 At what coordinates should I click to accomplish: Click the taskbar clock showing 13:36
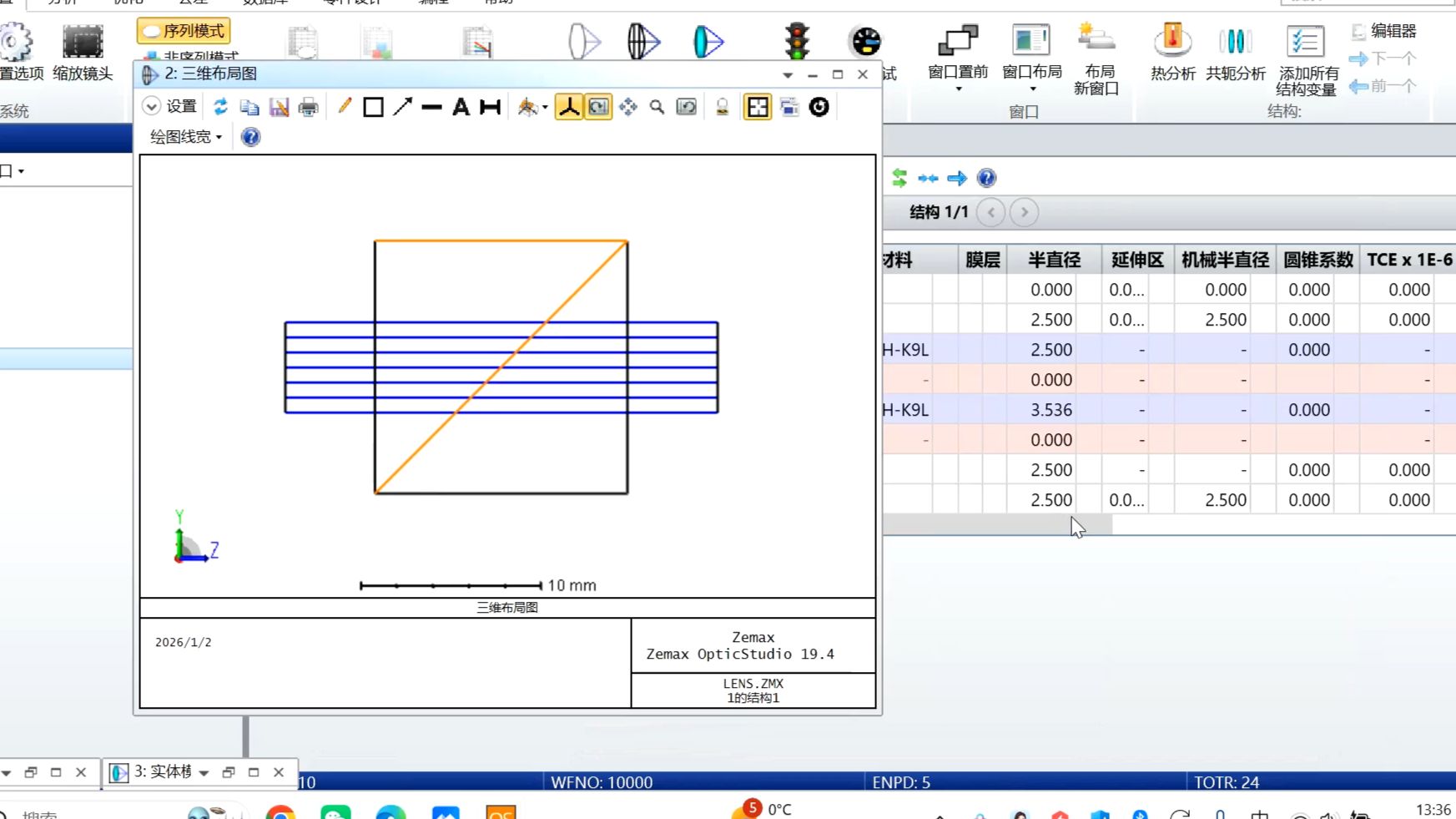[x=1433, y=810]
